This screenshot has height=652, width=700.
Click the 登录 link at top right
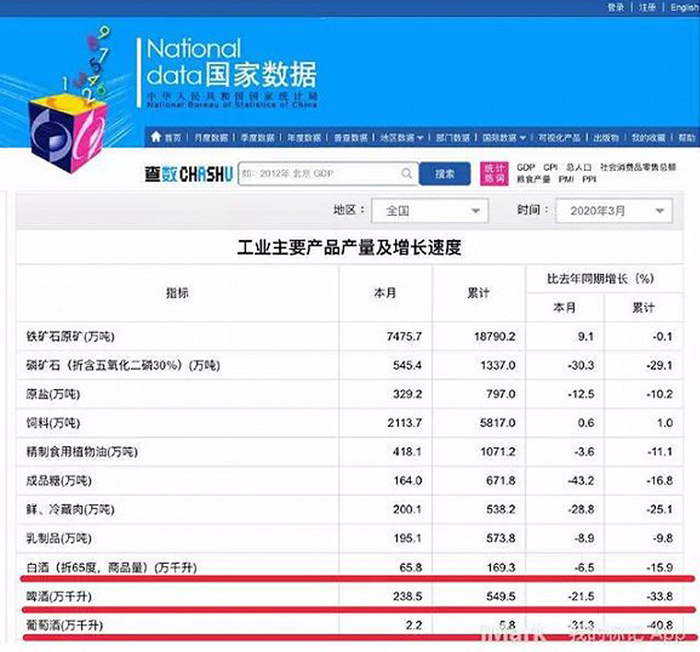pos(615,7)
